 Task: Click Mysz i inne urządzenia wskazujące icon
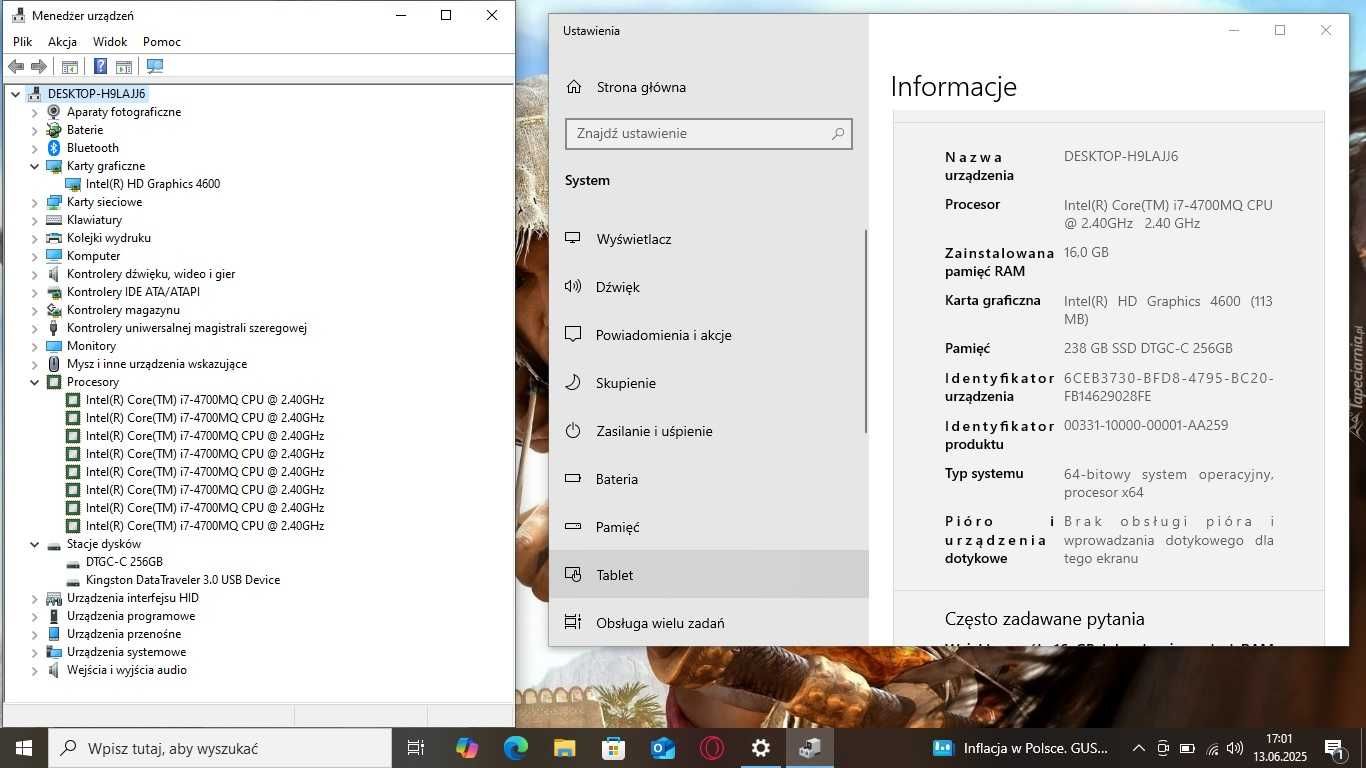click(54, 364)
